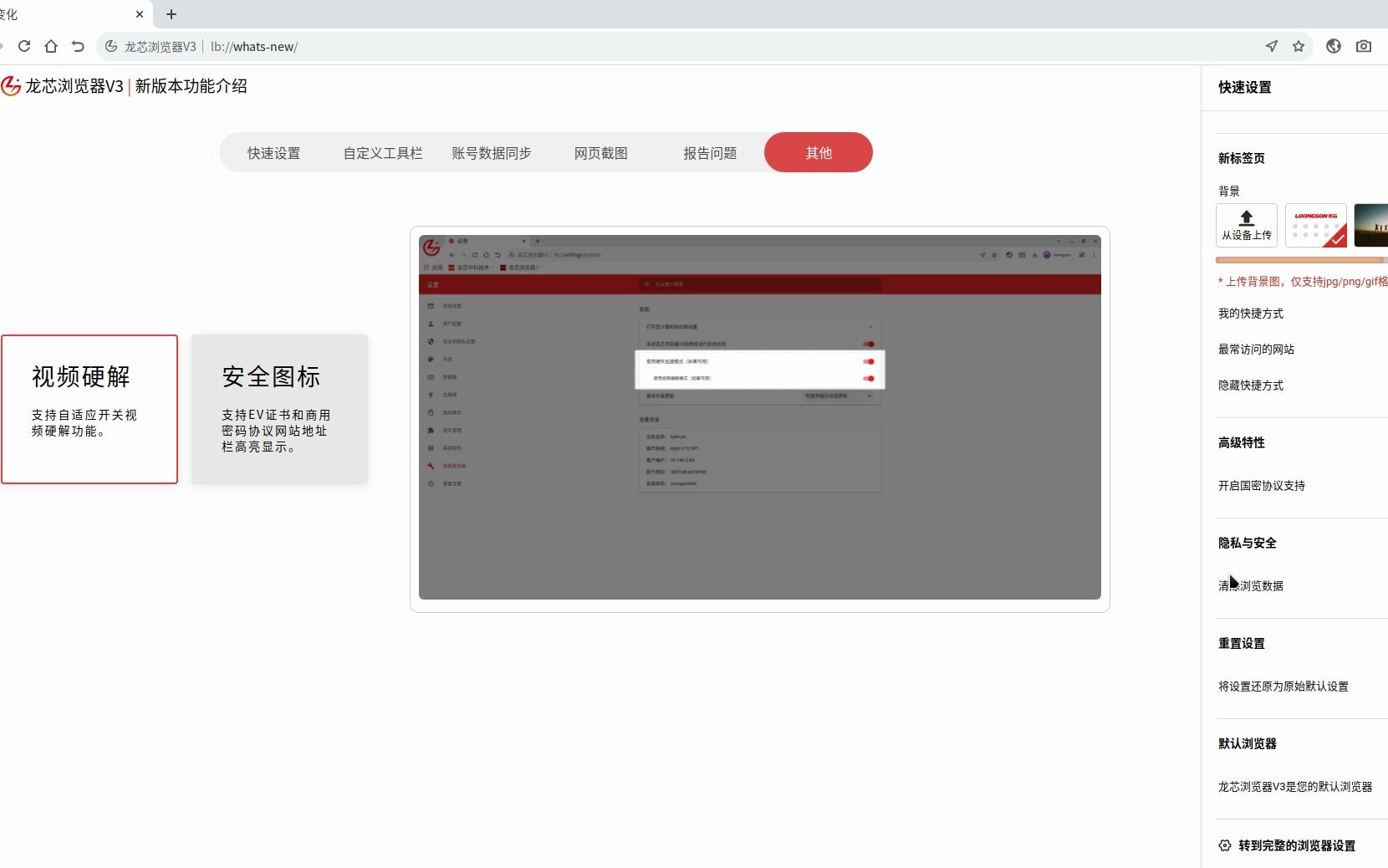Click the 新版本功能介绍 page title
Screen dimensions: 1388x868
(191, 86)
